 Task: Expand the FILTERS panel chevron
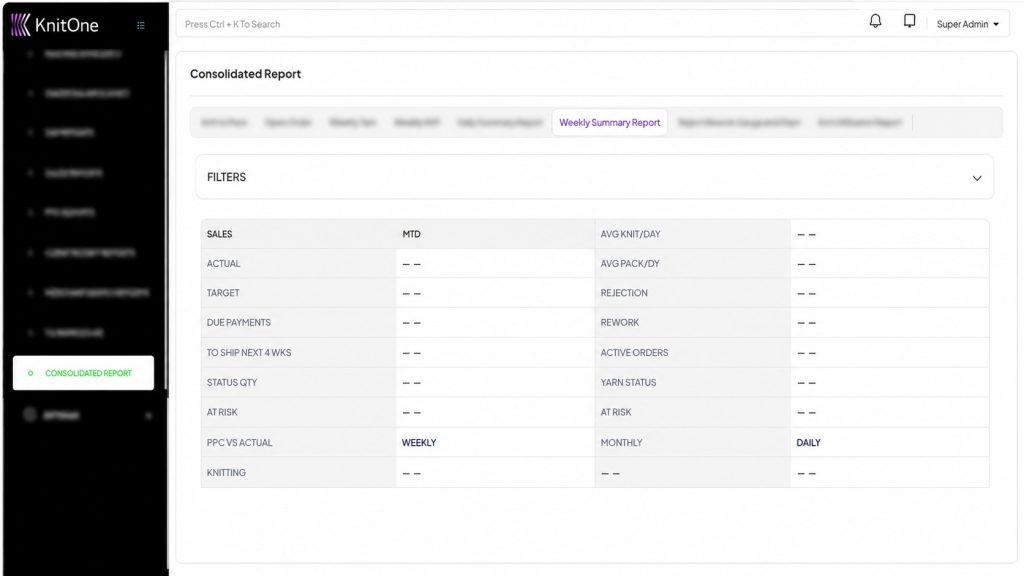(x=976, y=178)
